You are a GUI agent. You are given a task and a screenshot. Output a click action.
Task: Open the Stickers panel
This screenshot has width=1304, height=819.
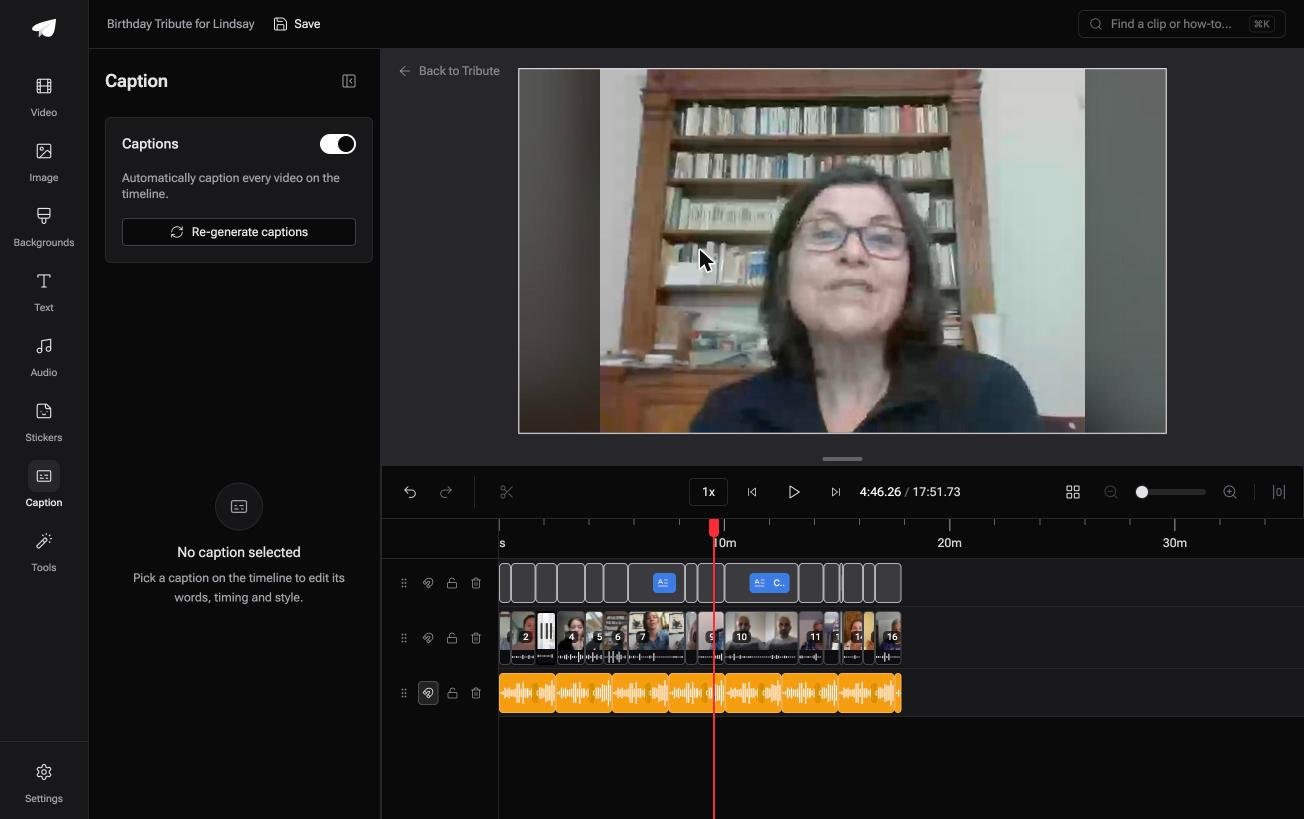click(x=44, y=422)
